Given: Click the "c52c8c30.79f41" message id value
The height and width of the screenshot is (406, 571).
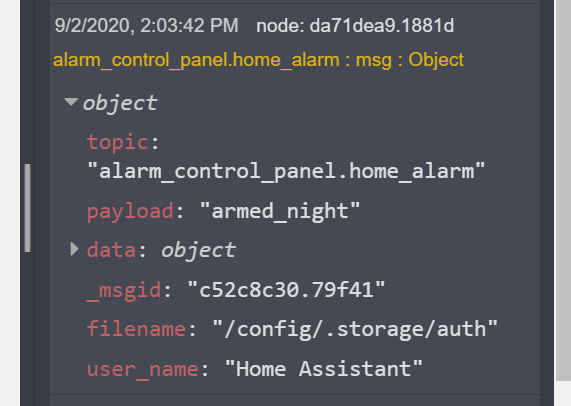Looking at the screenshot, I should 286,290.
